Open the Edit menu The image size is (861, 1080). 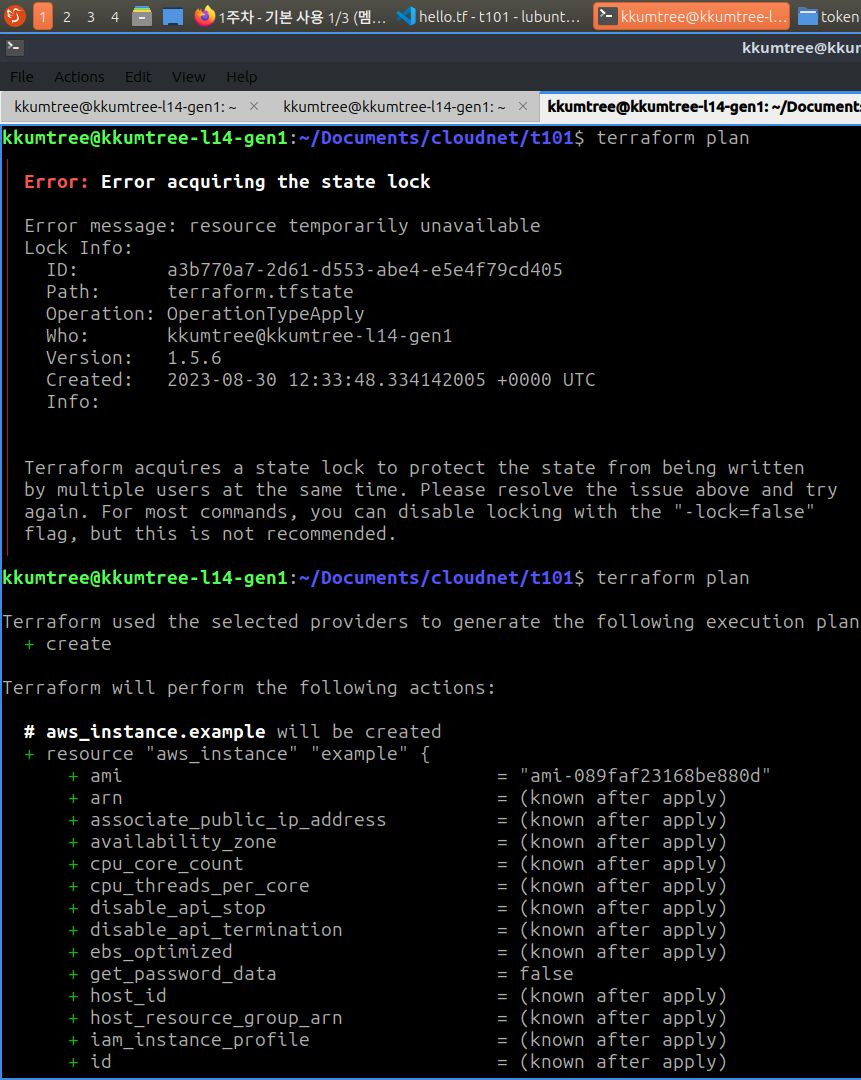pyautogui.click(x=138, y=76)
